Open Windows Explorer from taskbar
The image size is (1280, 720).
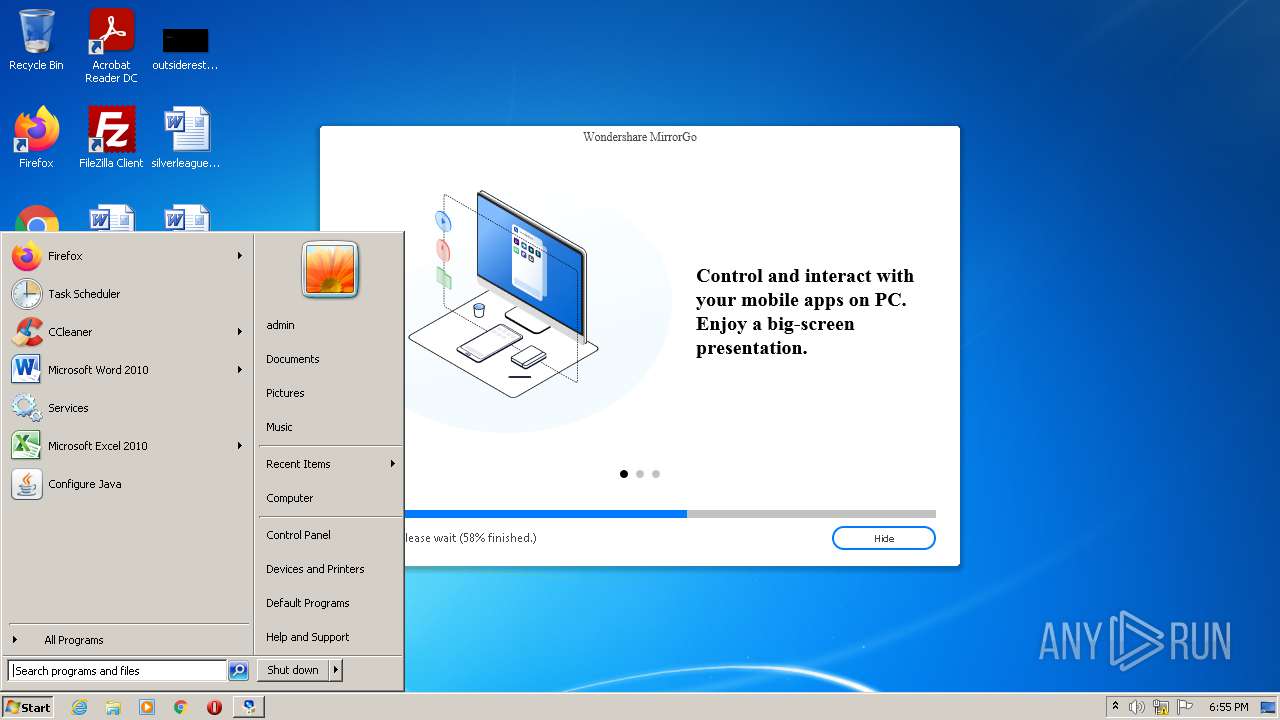click(x=113, y=707)
